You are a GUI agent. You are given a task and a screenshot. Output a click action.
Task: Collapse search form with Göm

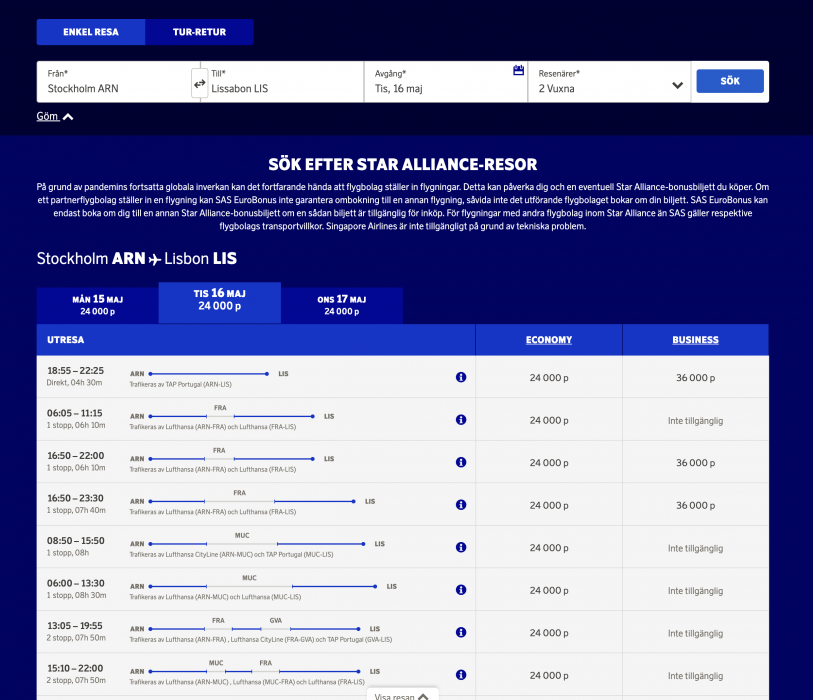55,117
